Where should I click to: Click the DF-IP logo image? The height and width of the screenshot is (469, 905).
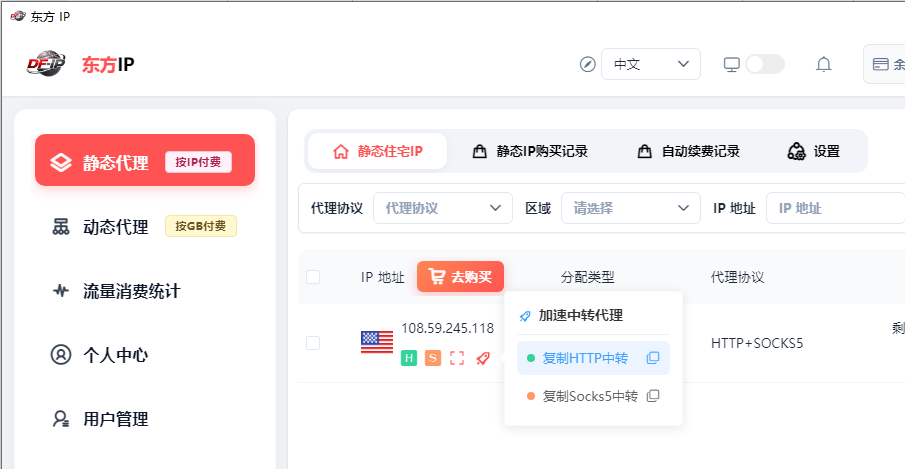(46, 63)
